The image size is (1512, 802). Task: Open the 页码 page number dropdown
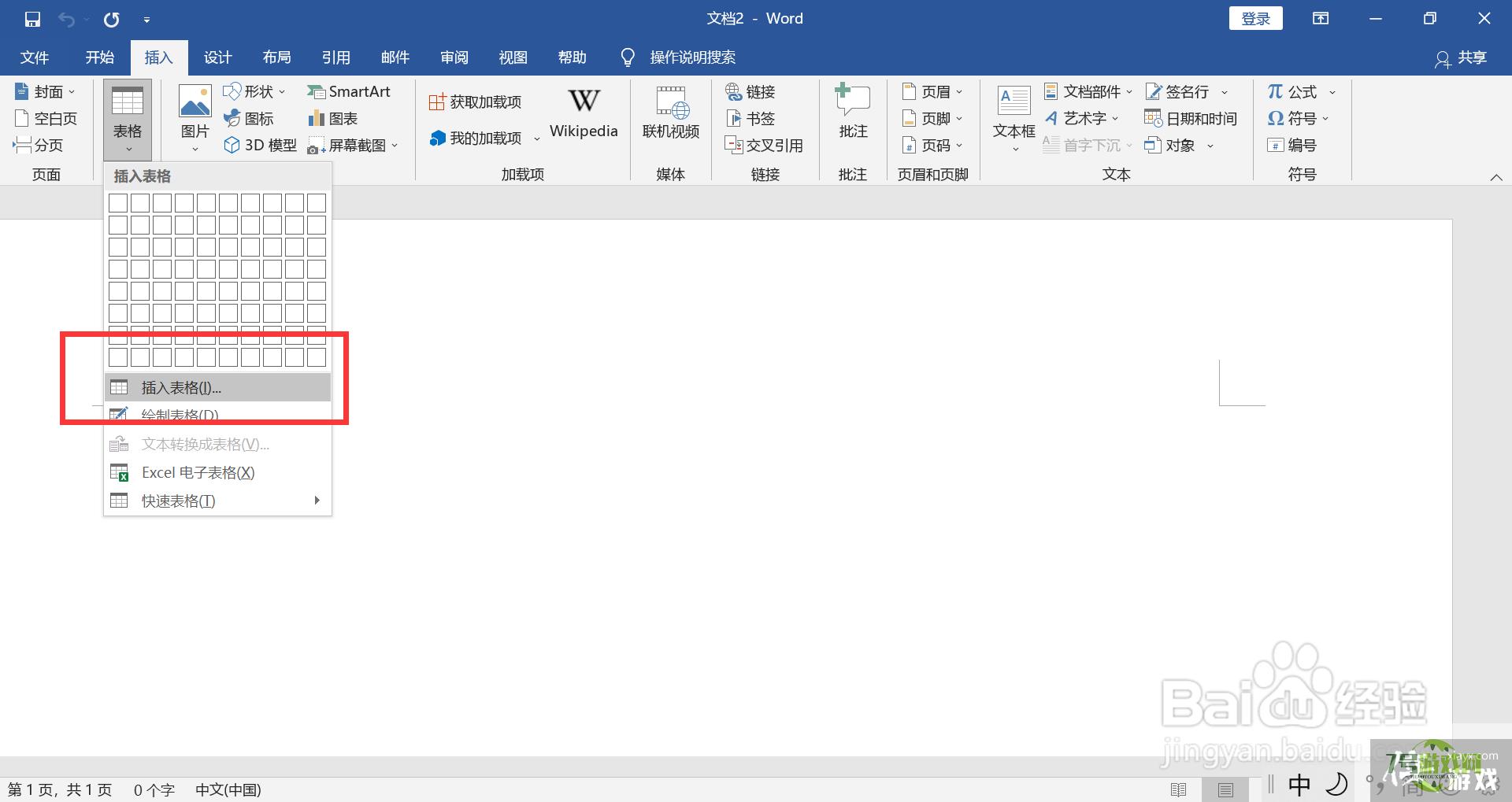pyautogui.click(x=932, y=146)
